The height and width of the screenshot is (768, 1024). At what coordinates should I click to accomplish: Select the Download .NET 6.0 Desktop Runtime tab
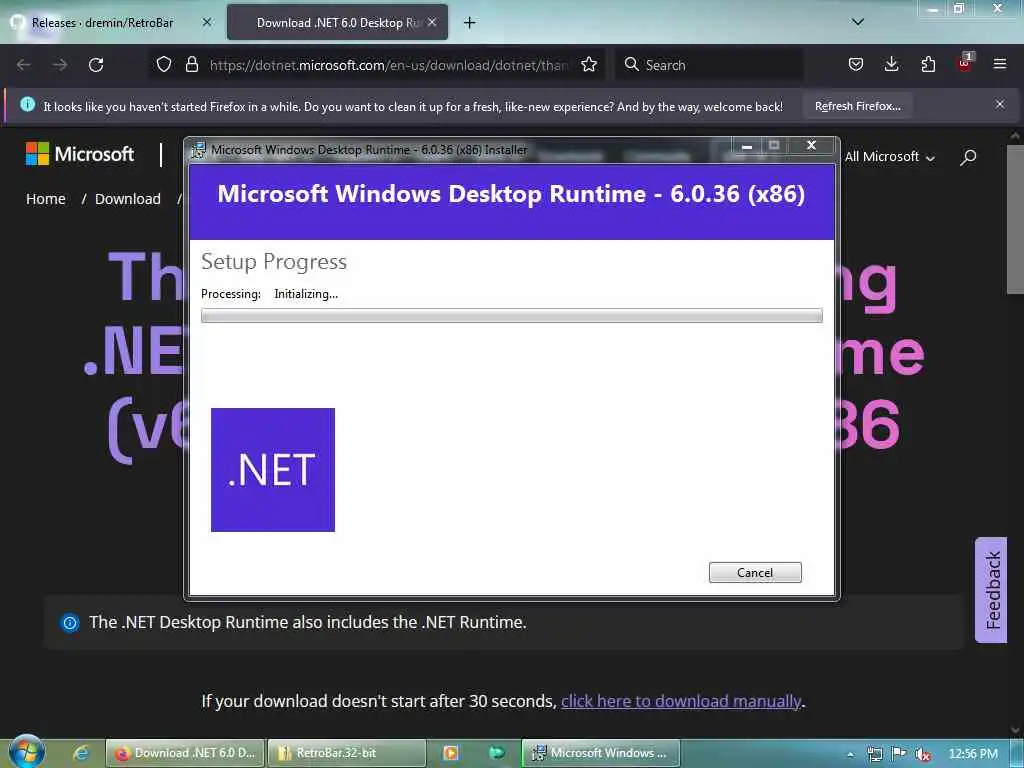pyautogui.click(x=339, y=23)
